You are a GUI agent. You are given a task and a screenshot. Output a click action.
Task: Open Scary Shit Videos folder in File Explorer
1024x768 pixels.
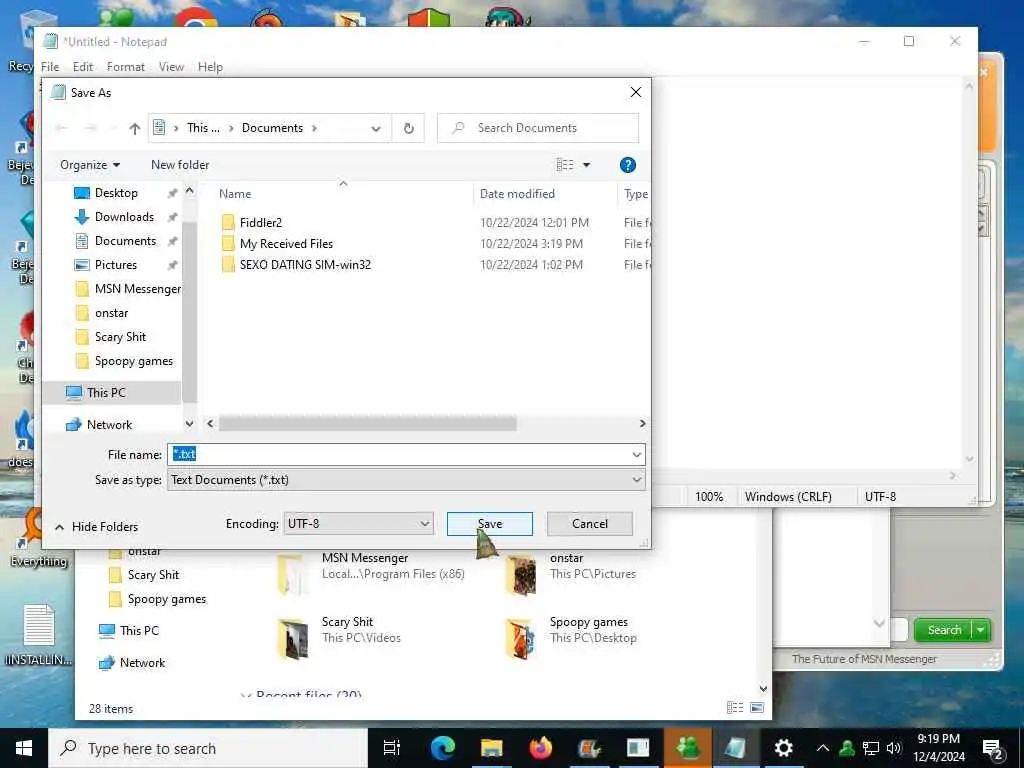coord(340,639)
